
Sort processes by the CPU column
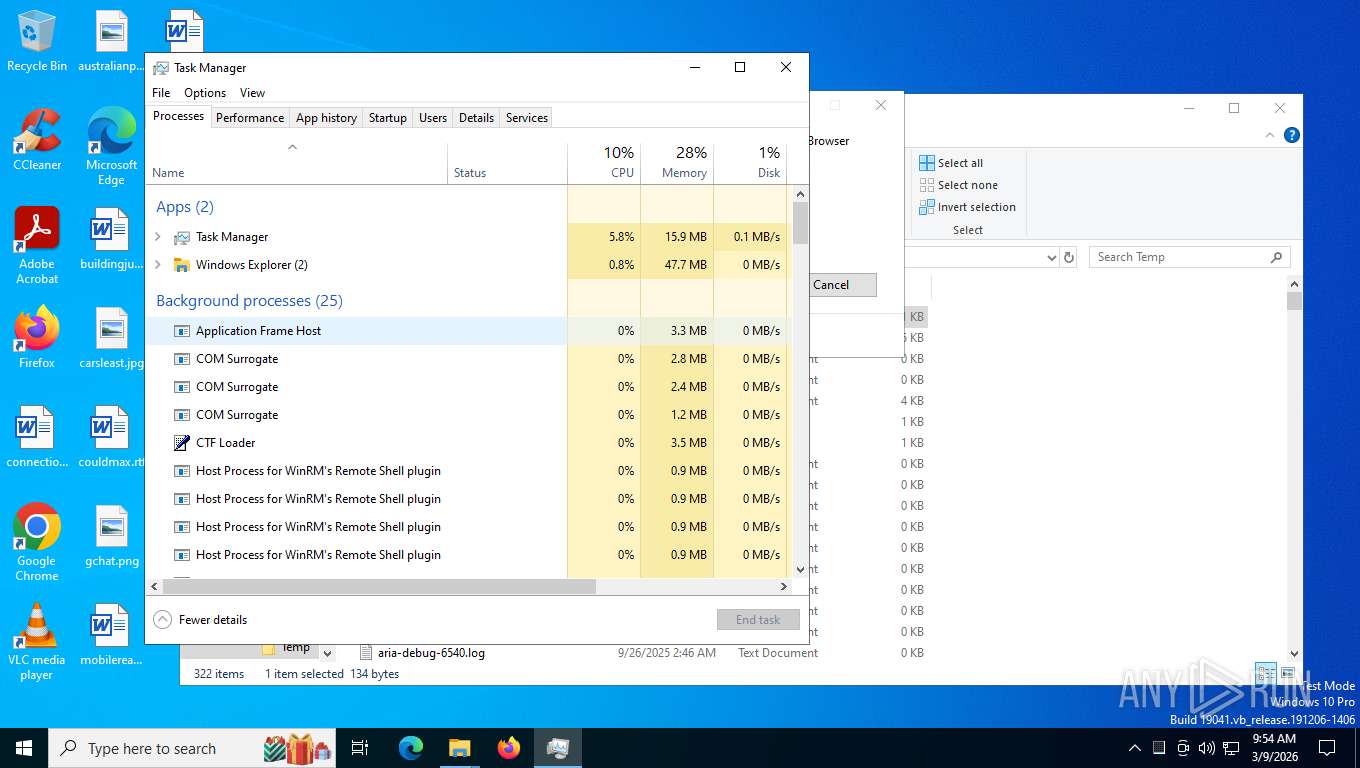[604, 163]
